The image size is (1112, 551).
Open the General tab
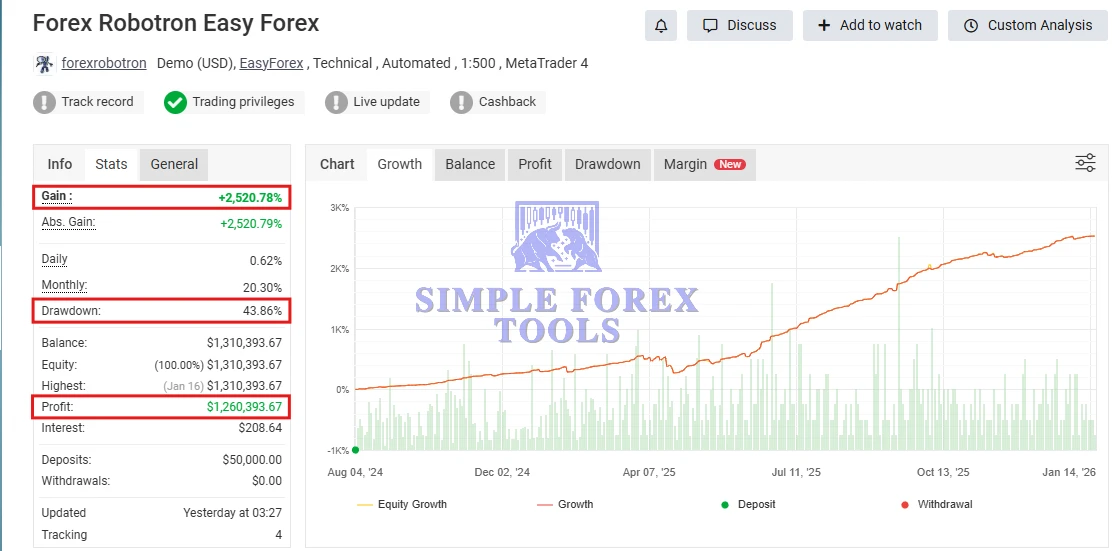(x=174, y=164)
